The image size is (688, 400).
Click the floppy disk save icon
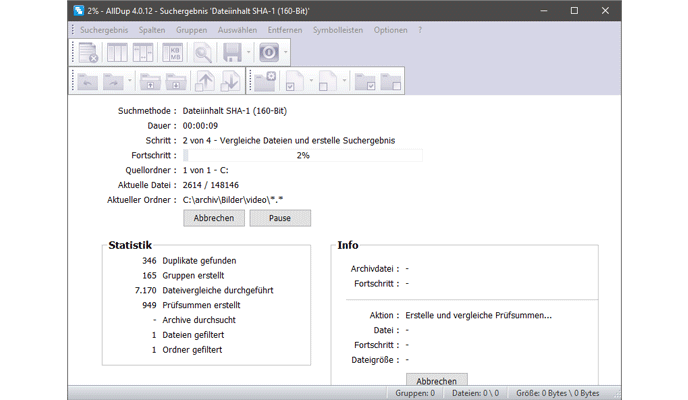click(232, 52)
